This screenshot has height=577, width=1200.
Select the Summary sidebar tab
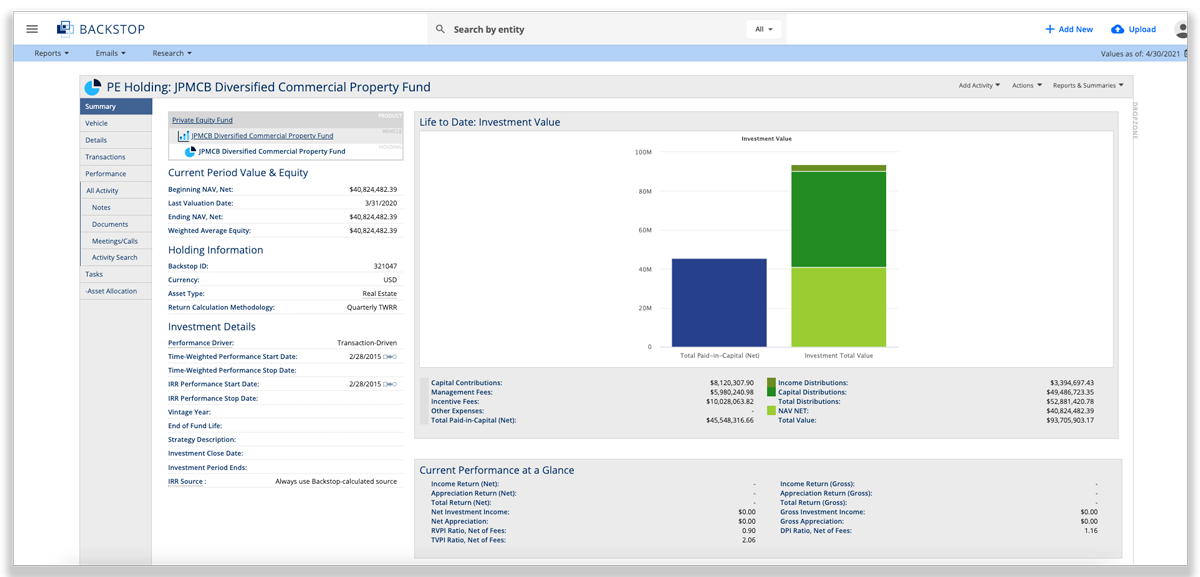click(x=115, y=106)
